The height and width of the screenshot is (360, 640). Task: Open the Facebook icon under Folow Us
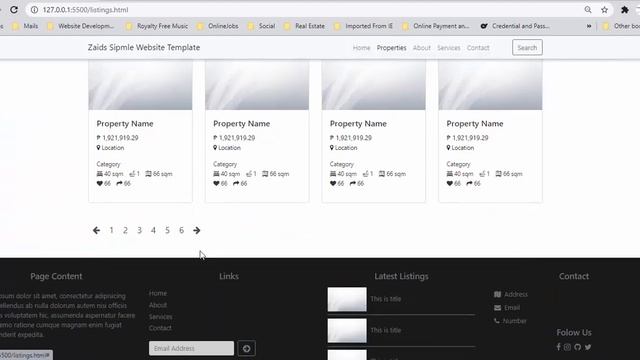[558, 347]
